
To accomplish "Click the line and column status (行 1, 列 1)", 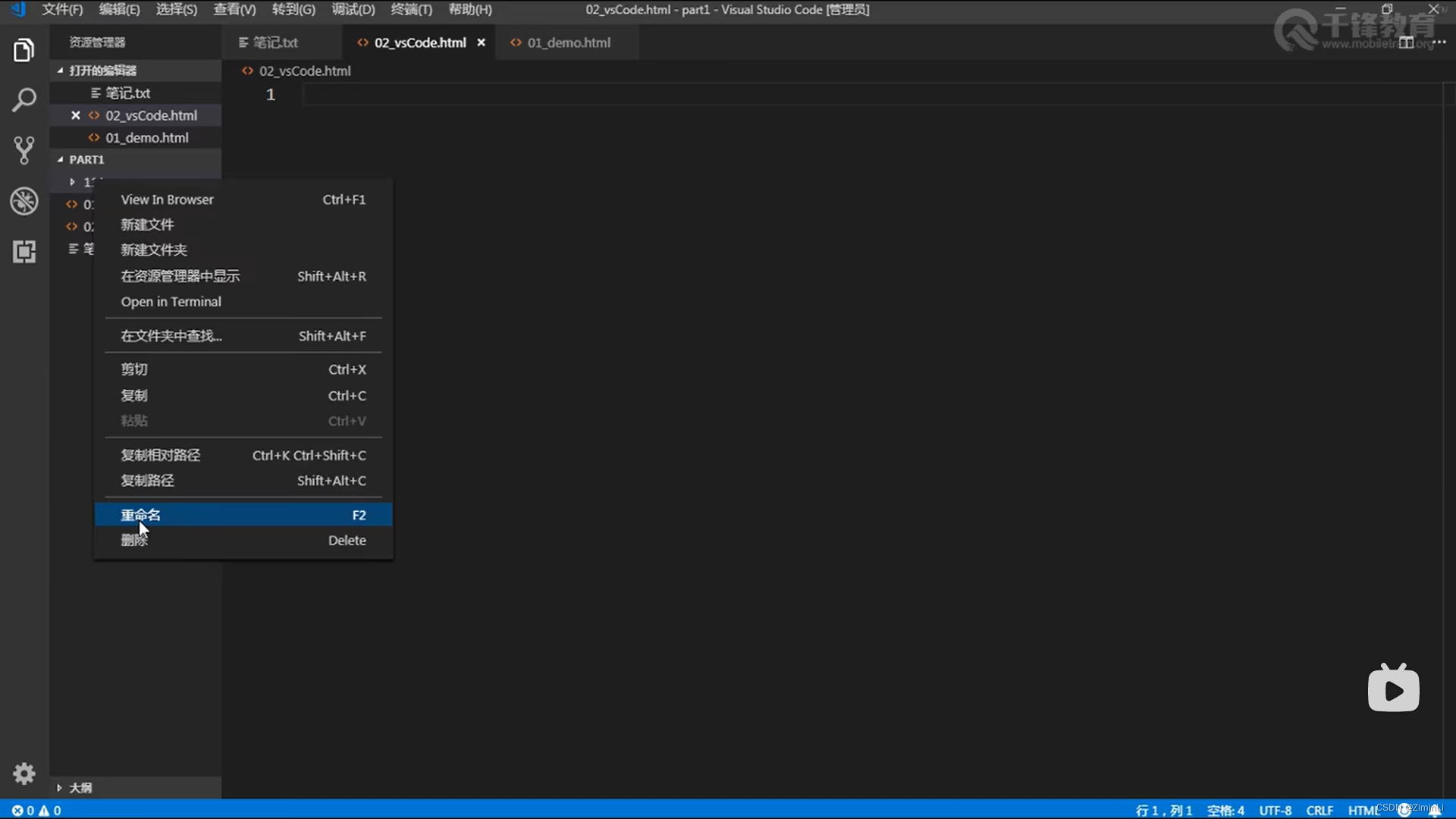I will point(1164,810).
